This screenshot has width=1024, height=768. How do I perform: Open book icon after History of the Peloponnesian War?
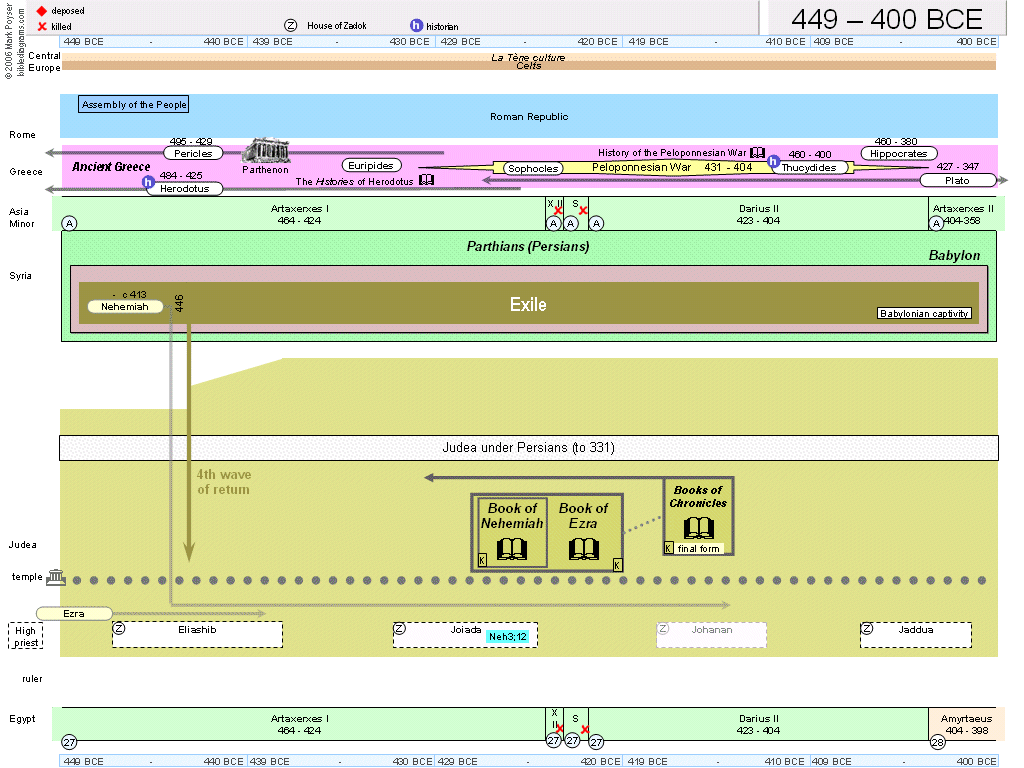pyautogui.click(x=757, y=153)
